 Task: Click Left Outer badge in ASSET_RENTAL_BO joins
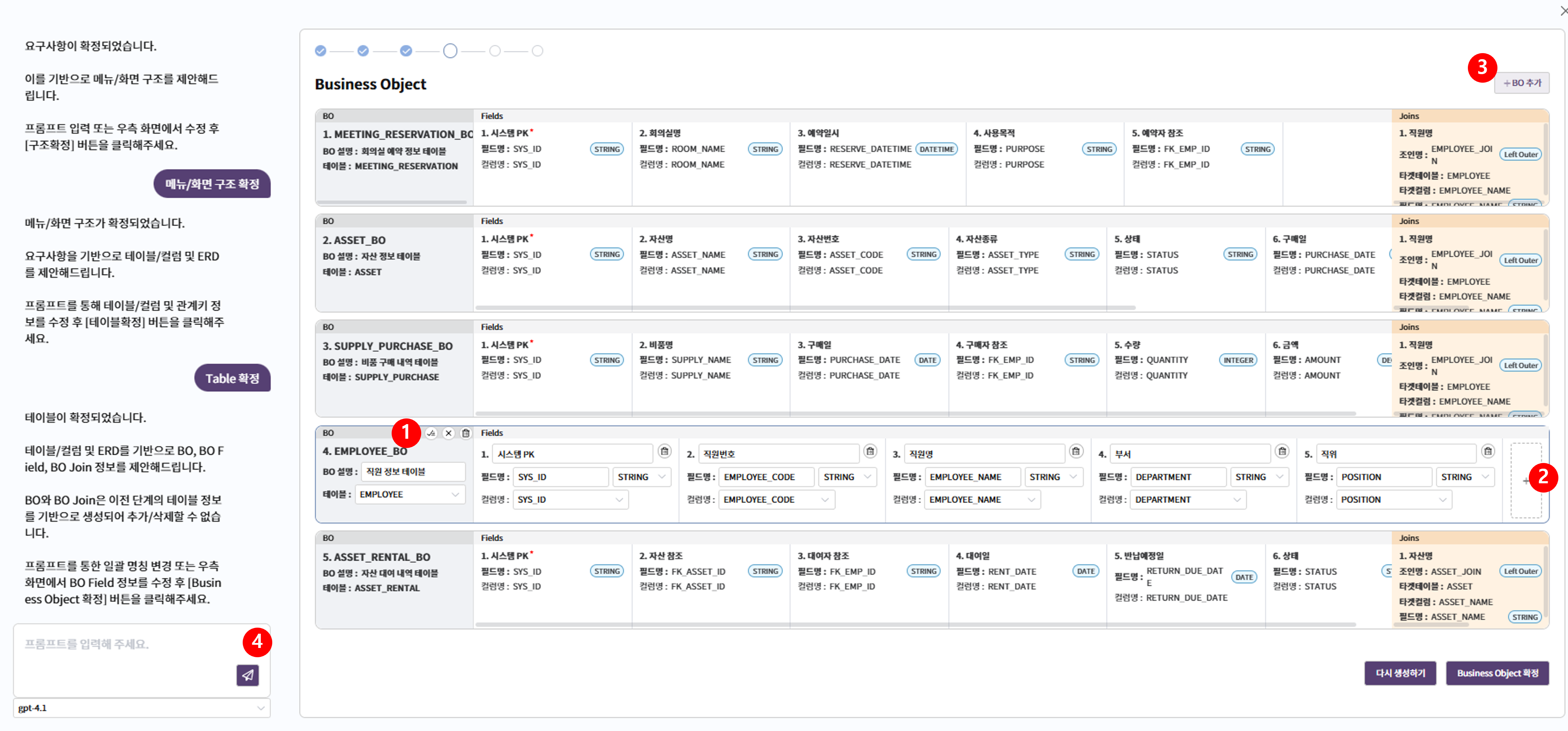1521,571
